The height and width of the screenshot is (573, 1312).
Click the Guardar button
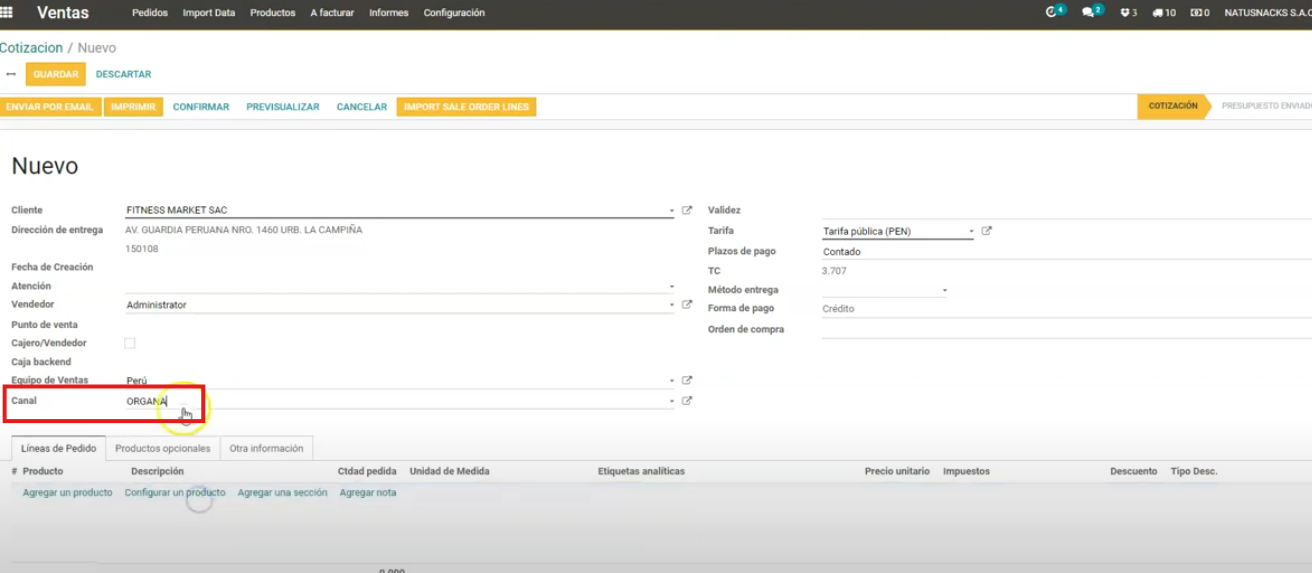(x=55, y=74)
